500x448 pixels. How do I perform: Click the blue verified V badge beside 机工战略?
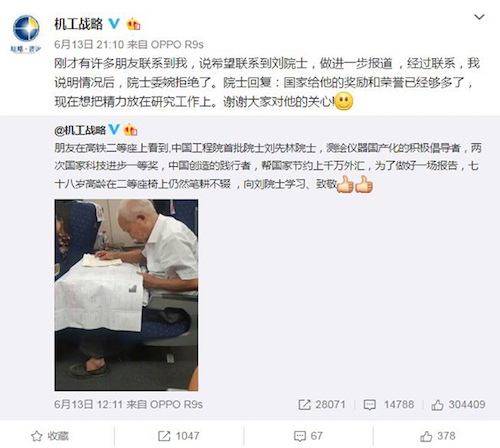pos(114,24)
